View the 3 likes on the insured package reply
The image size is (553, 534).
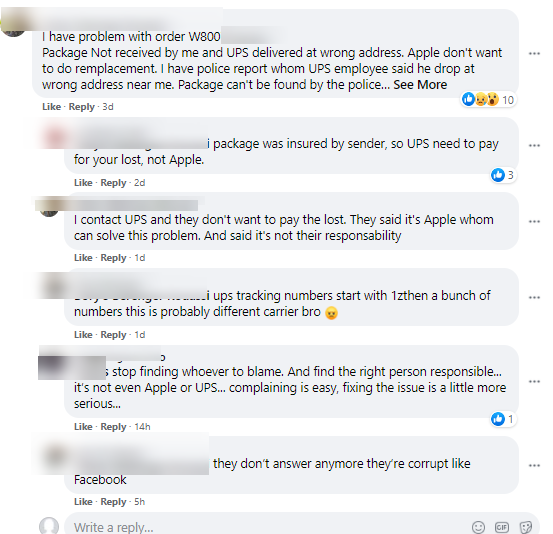[504, 175]
